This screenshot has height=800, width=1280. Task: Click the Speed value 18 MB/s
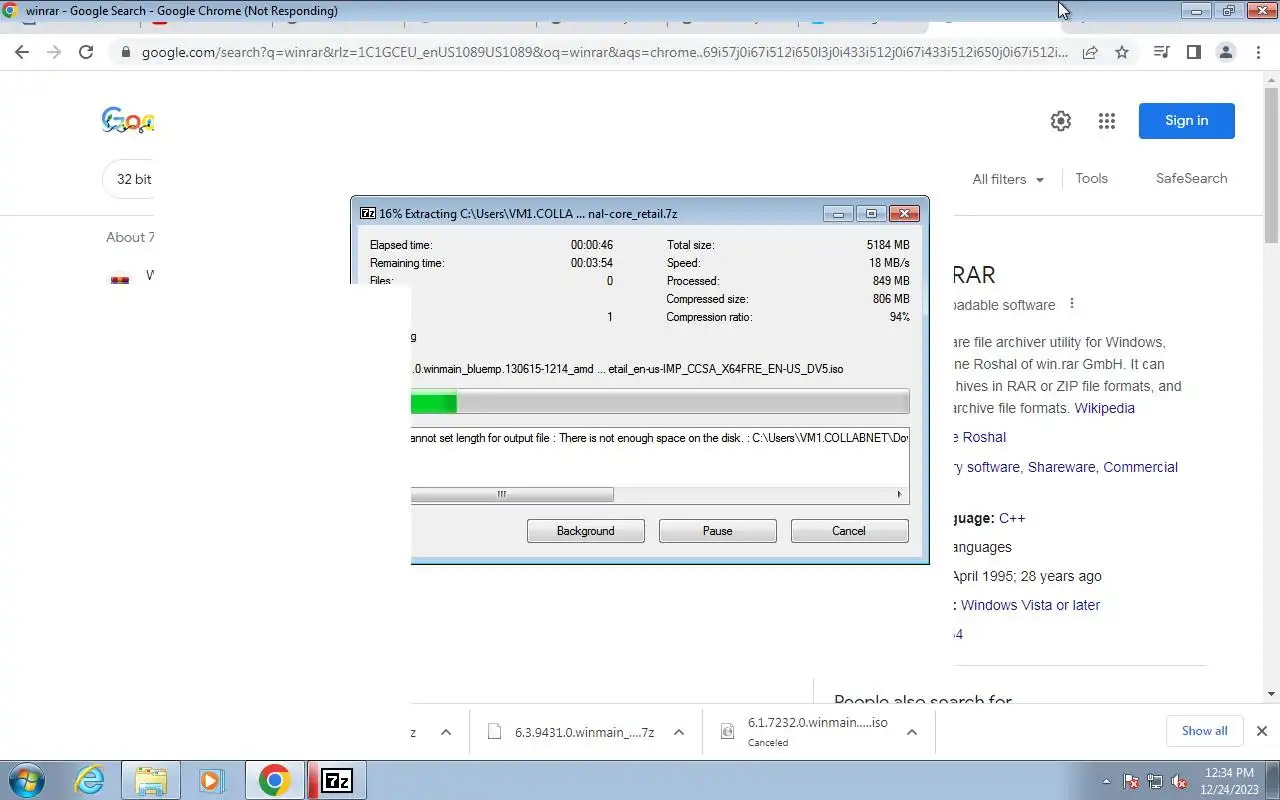click(x=889, y=263)
